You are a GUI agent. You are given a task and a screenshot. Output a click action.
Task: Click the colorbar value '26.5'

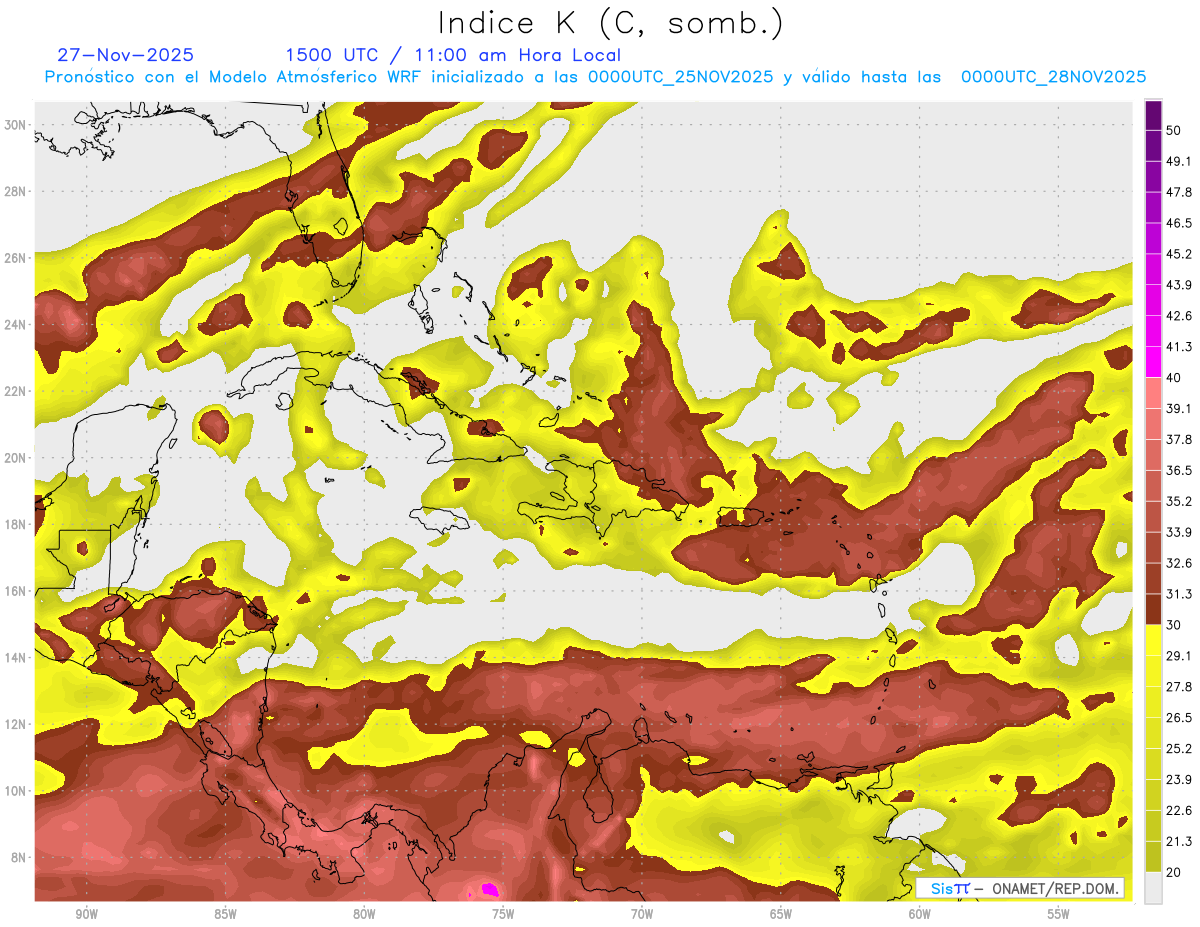click(x=1179, y=718)
